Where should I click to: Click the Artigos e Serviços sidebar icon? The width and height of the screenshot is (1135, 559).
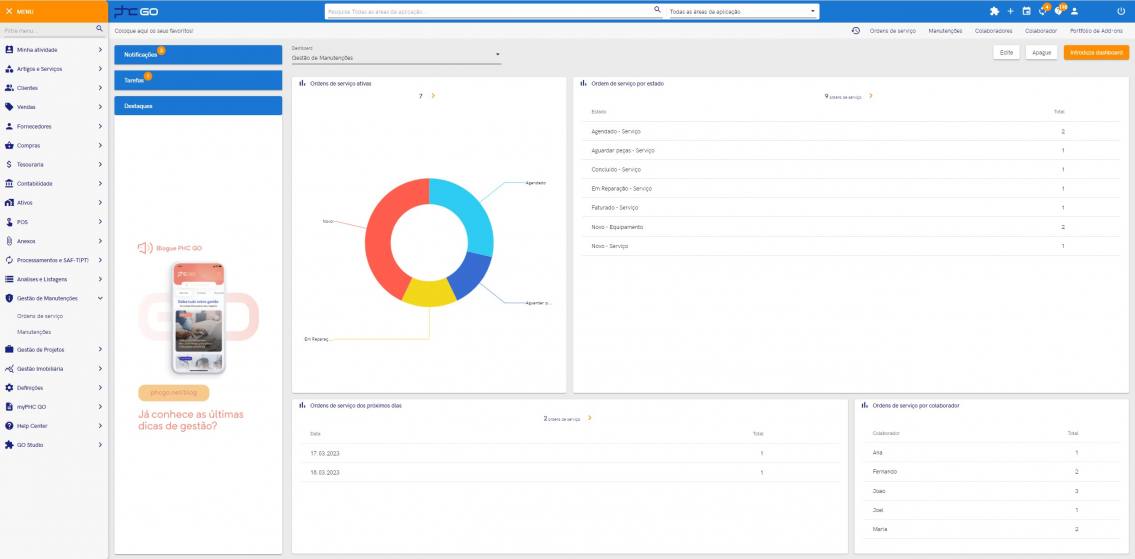(9, 69)
